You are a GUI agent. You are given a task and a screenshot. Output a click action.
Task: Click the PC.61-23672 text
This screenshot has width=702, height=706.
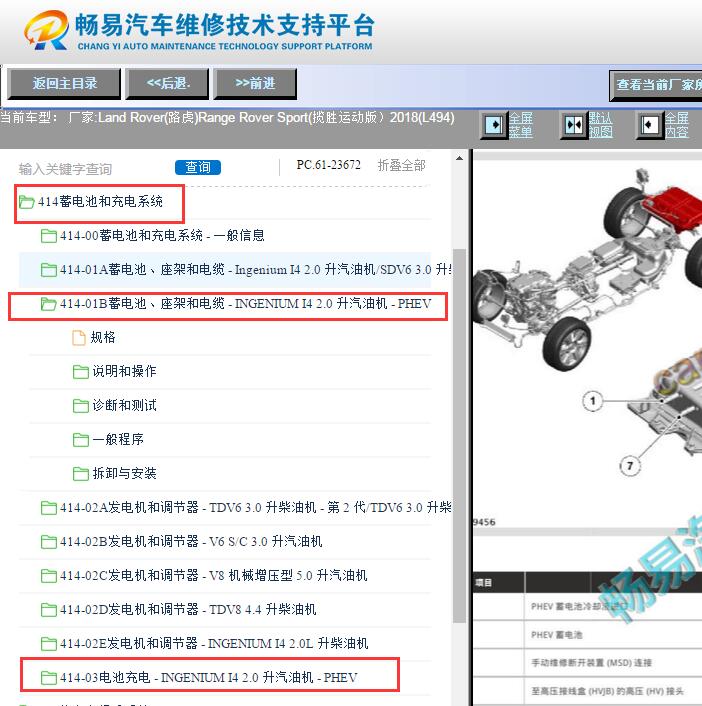click(x=328, y=165)
